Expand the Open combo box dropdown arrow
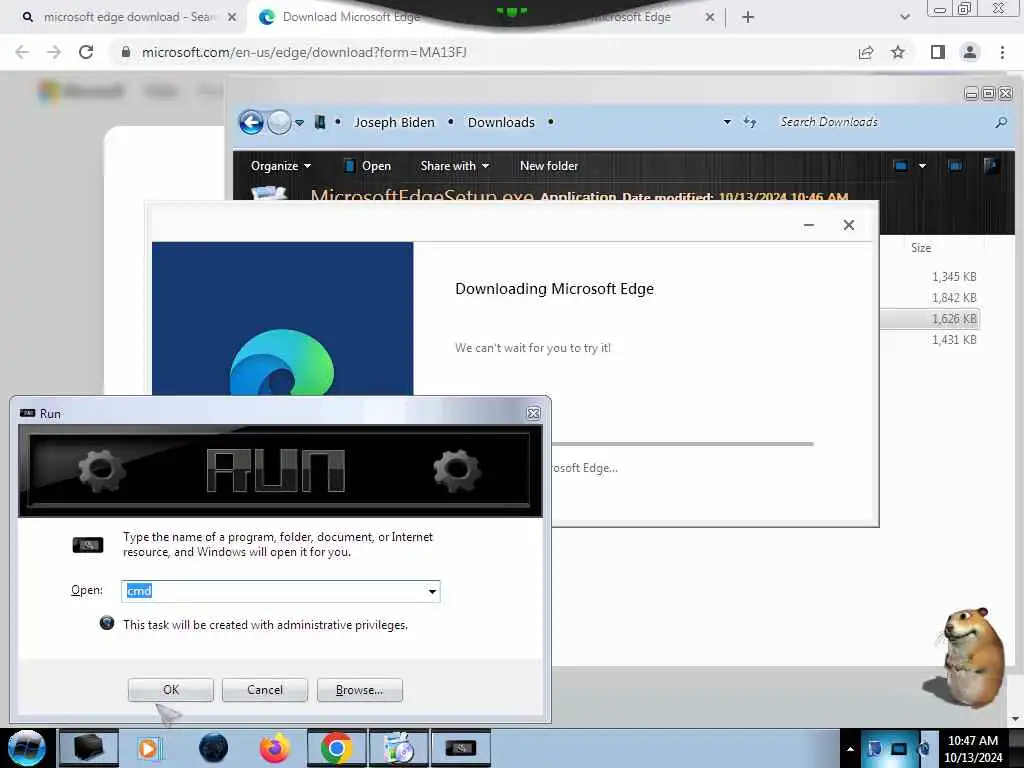Viewport: 1024px width, 768px height. click(x=432, y=591)
